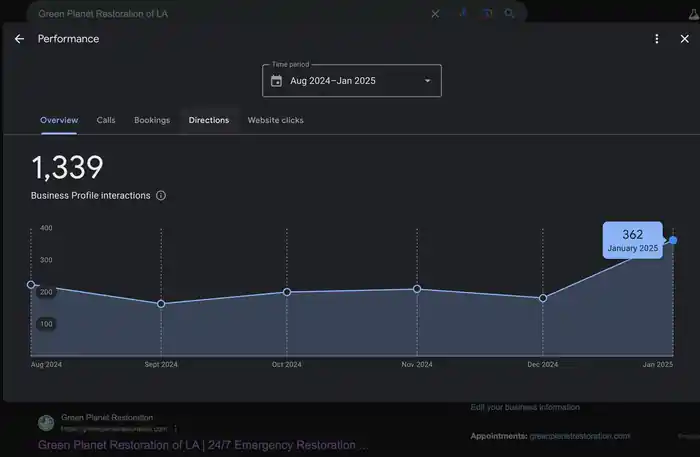Click the Sept 2024 axis label
The image size is (700, 457).
161,365
